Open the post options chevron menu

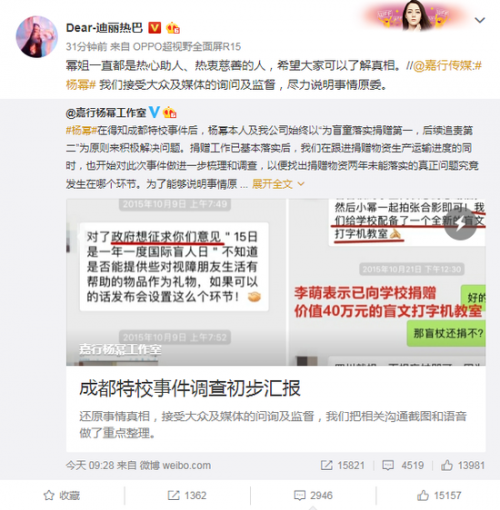479,21
